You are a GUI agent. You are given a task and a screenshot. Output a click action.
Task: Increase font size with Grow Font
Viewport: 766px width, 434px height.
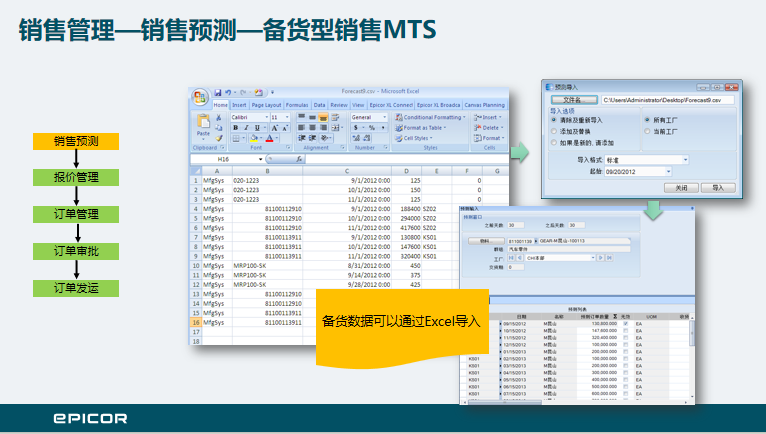click(x=275, y=128)
